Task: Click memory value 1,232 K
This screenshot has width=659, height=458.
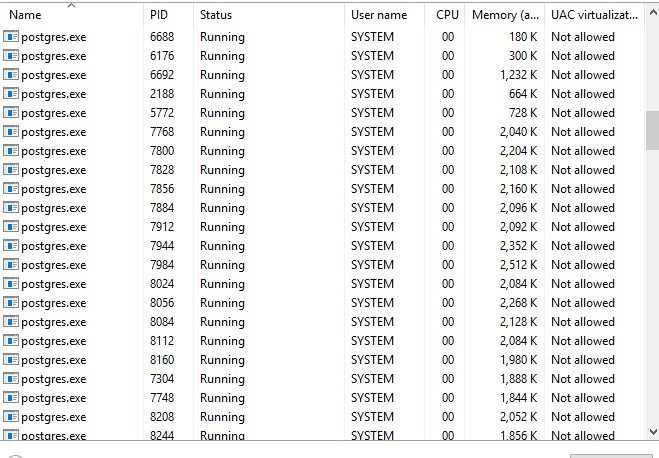Action: [x=519, y=75]
